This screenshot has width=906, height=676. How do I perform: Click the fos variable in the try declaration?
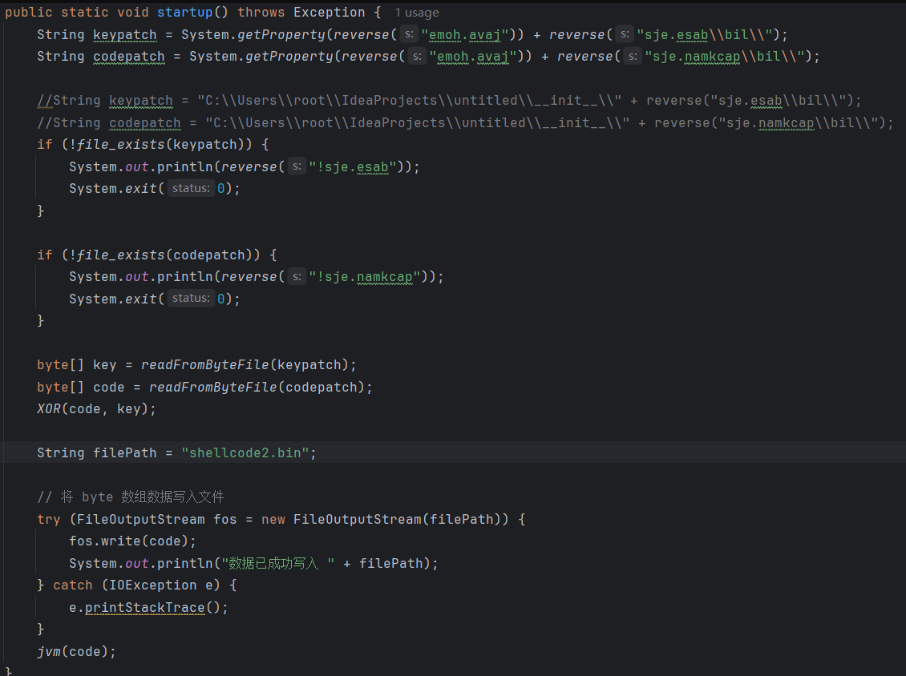pos(225,519)
